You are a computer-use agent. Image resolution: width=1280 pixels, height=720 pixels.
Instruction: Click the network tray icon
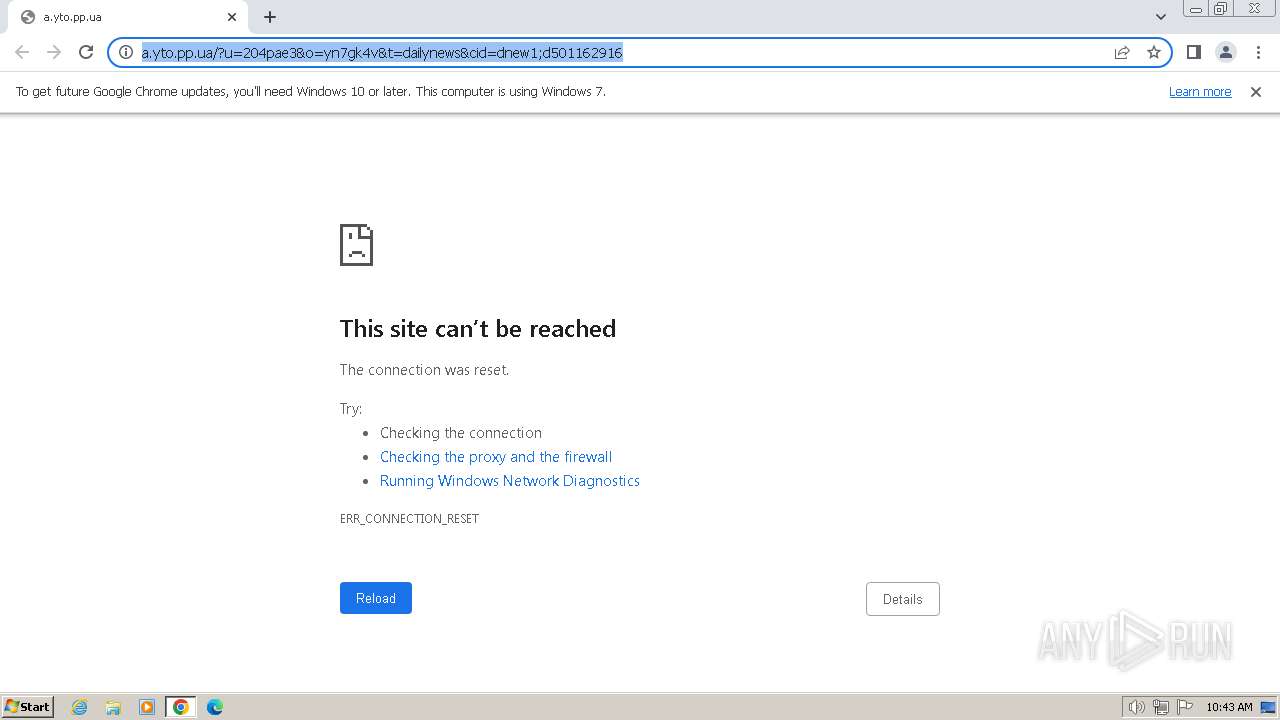[1161, 707]
